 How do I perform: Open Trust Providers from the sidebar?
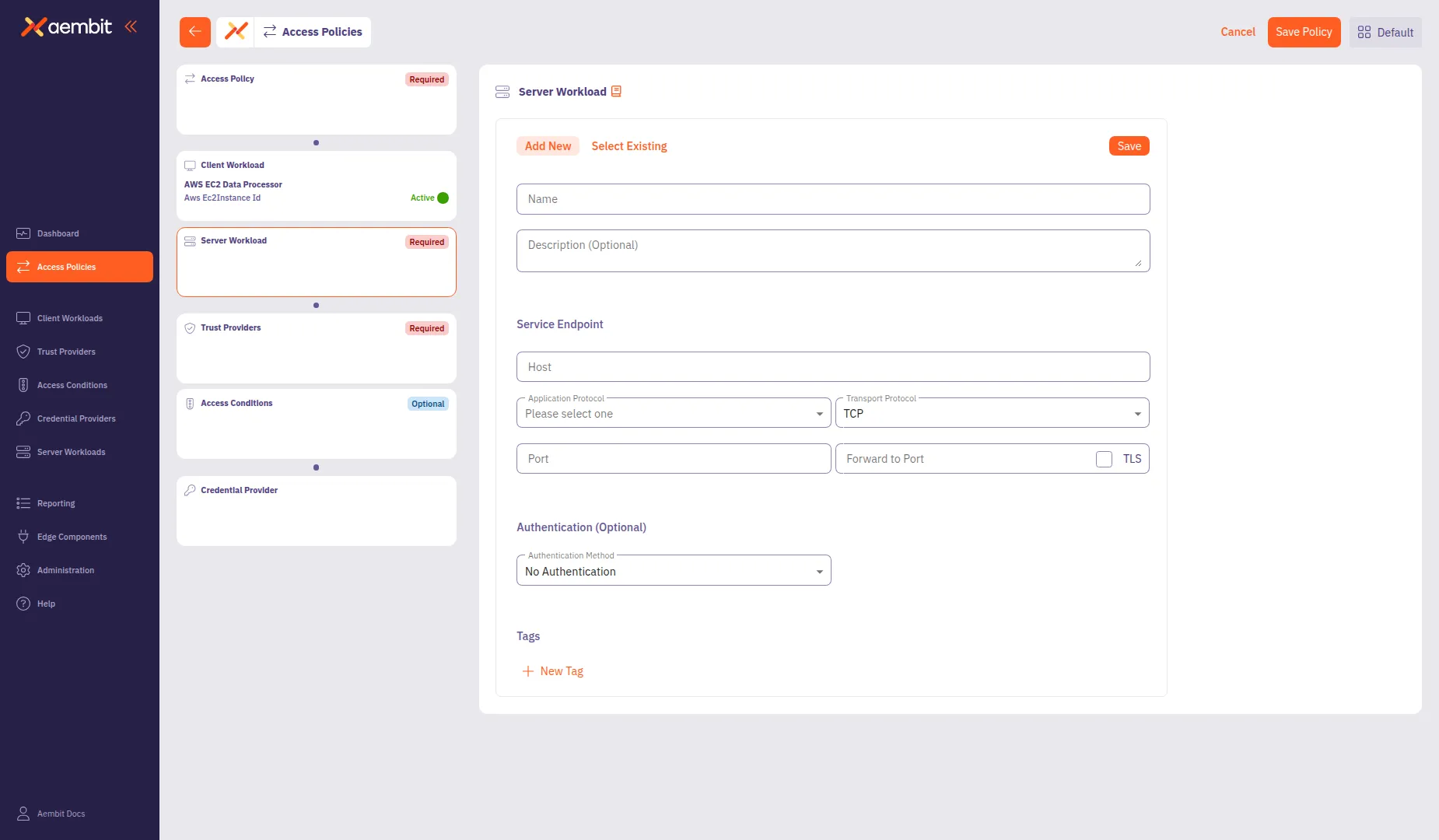coord(66,352)
